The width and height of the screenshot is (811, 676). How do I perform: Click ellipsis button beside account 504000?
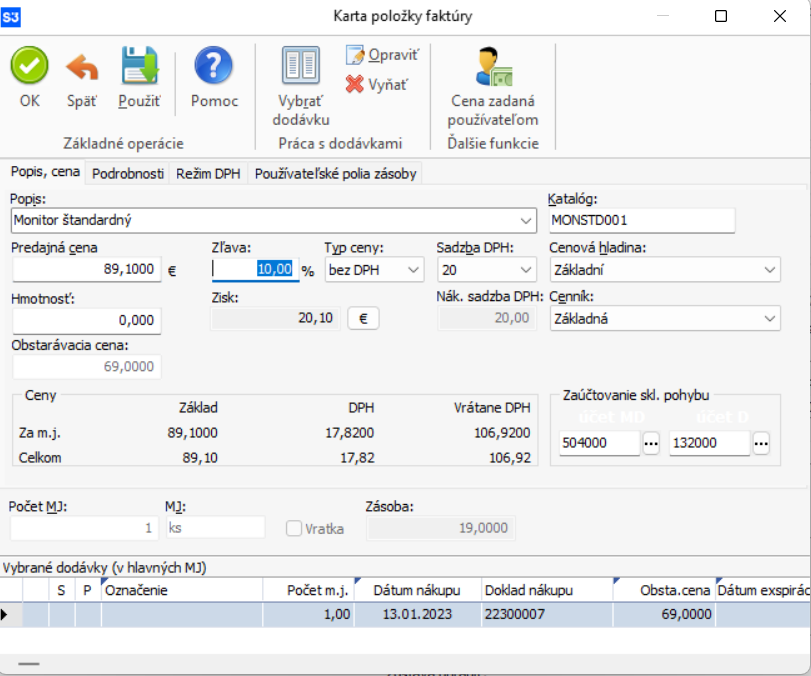[x=651, y=444]
